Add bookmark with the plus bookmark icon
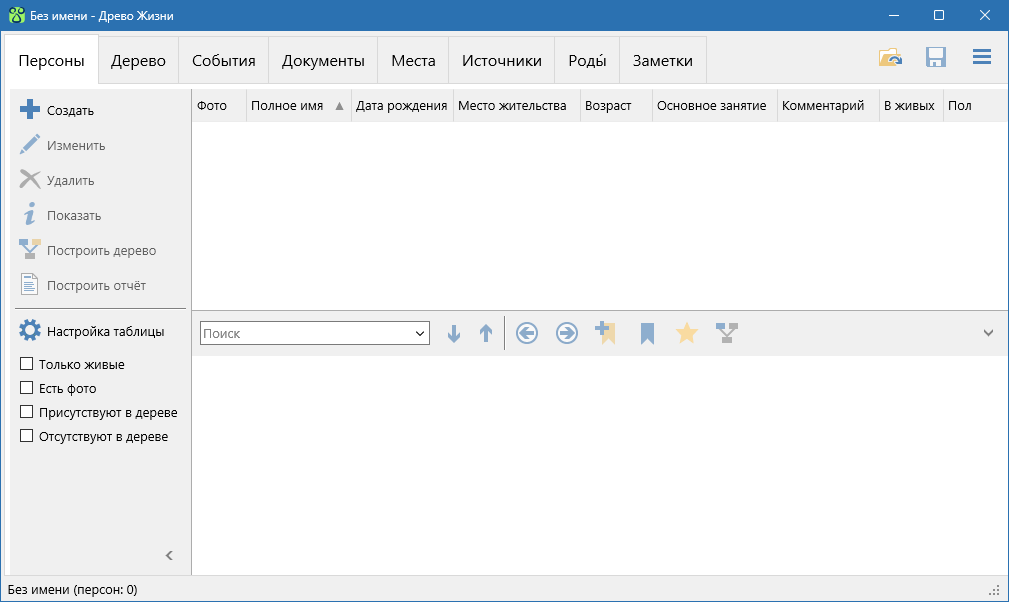This screenshot has height=602, width=1009. [x=606, y=333]
